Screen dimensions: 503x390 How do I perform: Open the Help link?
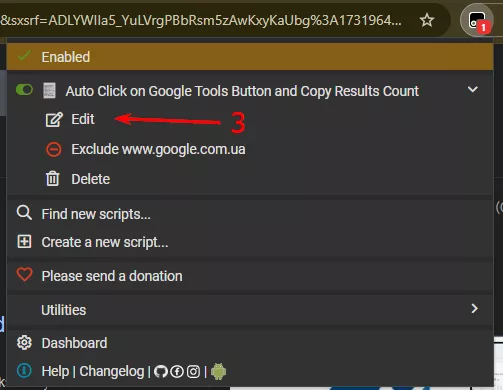click(55, 371)
